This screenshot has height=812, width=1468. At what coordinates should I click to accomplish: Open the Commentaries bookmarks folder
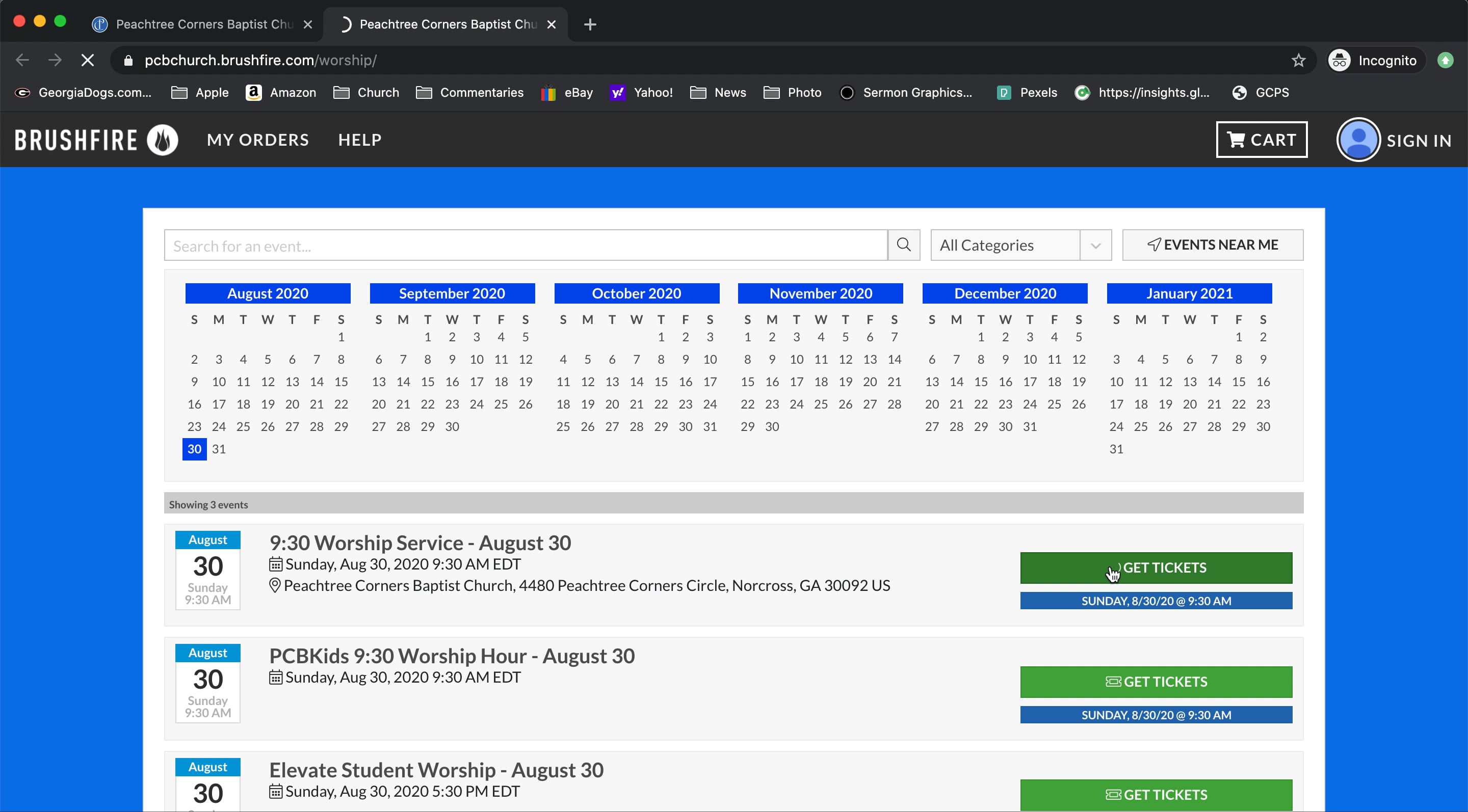coord(469,92)
